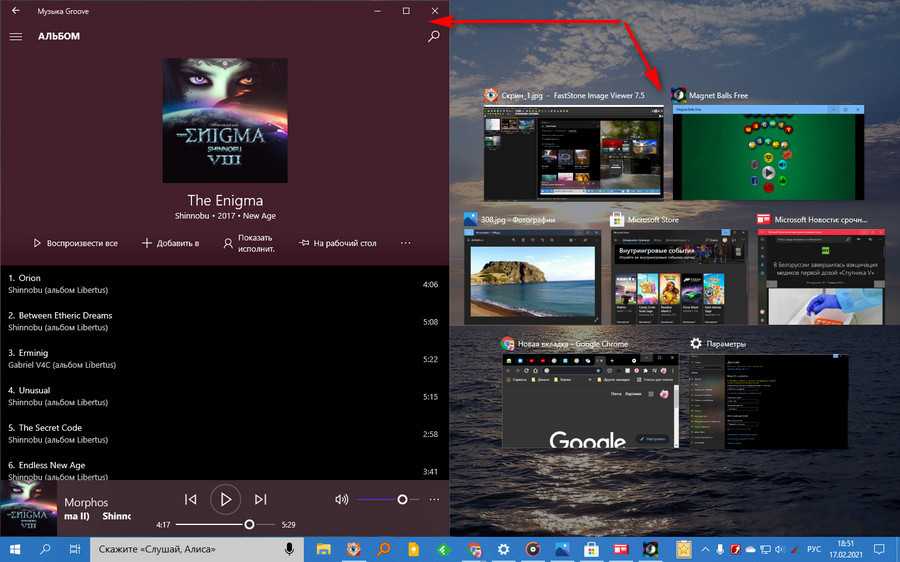This screenshot has width=900, height=562.
Task: Click the microphone icon in Alice search box
Action: [290, 550]
